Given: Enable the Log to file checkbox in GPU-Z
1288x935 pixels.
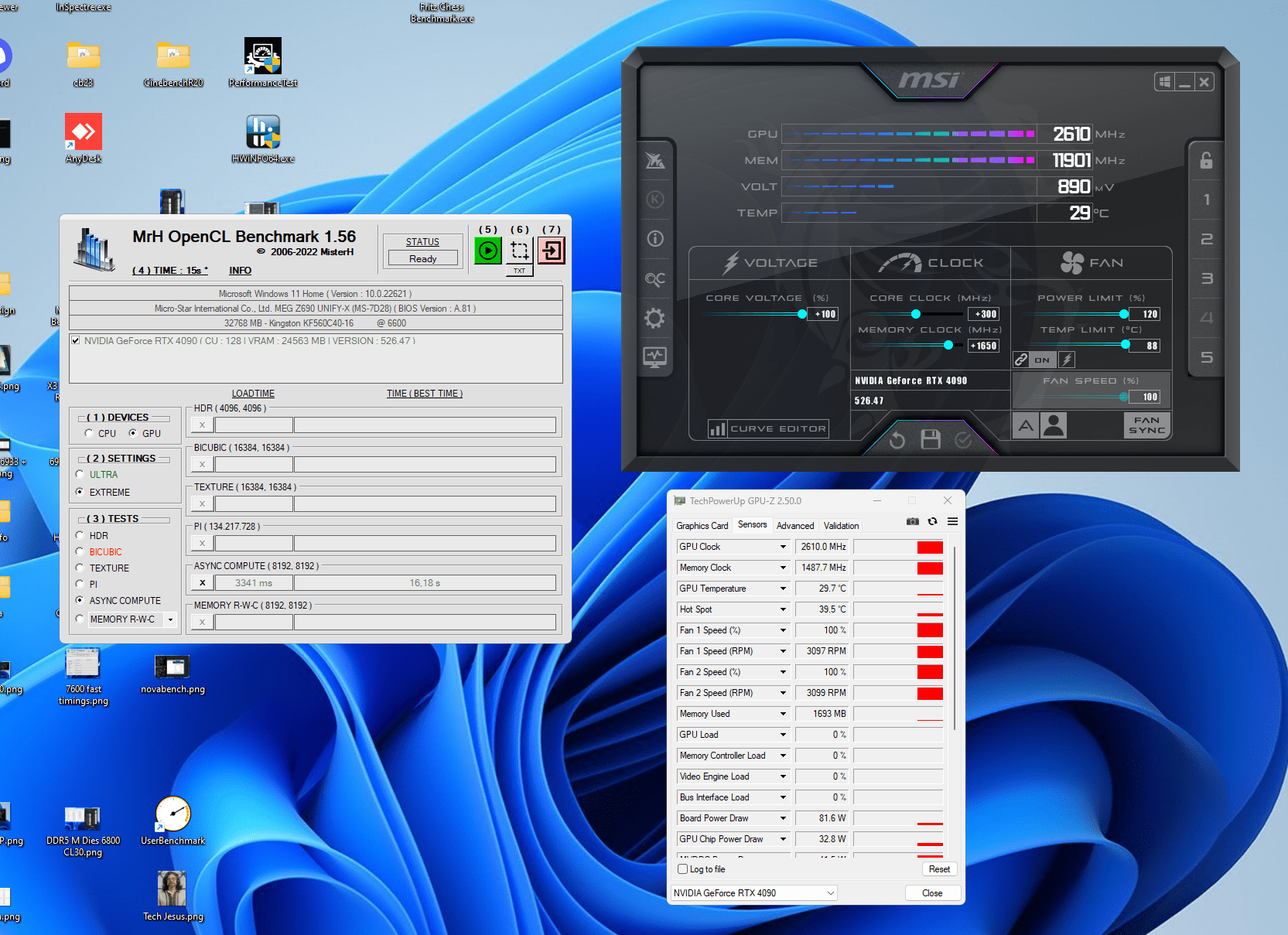Looking at the screenshot, I should (x=683, y=869).
